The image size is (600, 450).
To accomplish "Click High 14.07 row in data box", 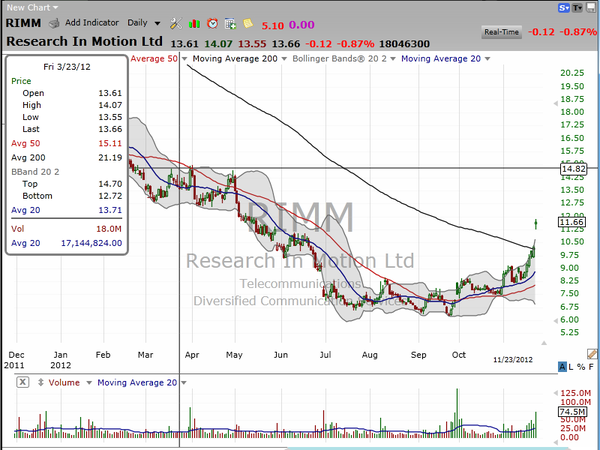I will [x=72, y=105].
